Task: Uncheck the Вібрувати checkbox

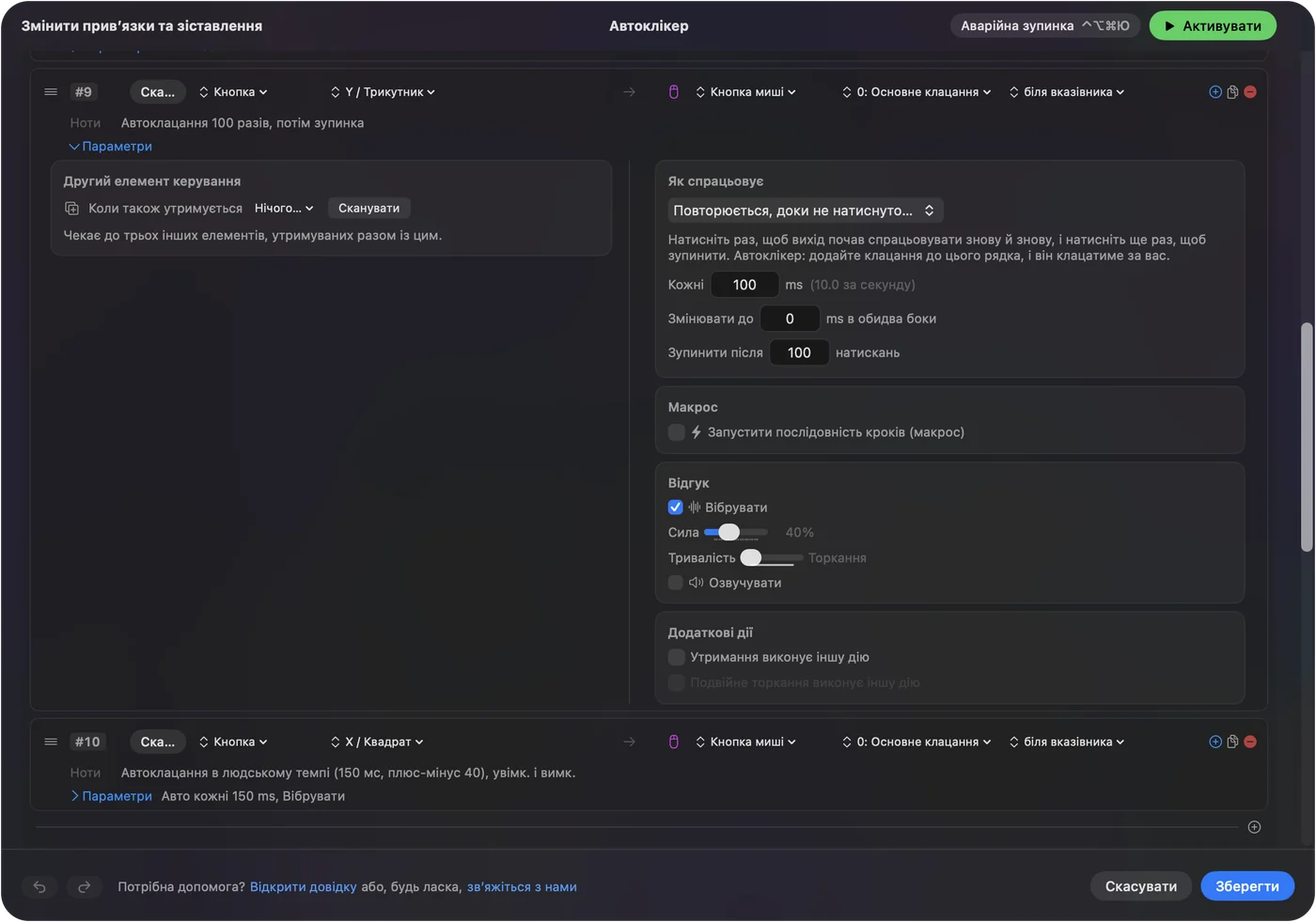Action: click(x=676, y=508)
